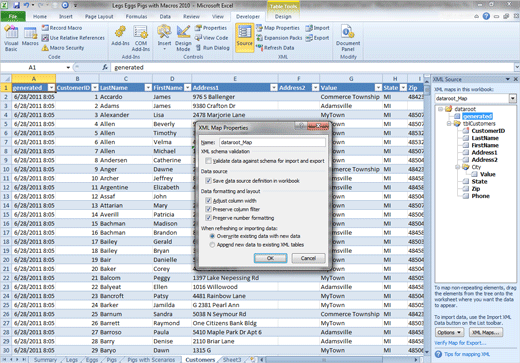Viewport: 520px width, 363px height.
Task: Open the Add-Ins manager
Action: tap(120, 36)
